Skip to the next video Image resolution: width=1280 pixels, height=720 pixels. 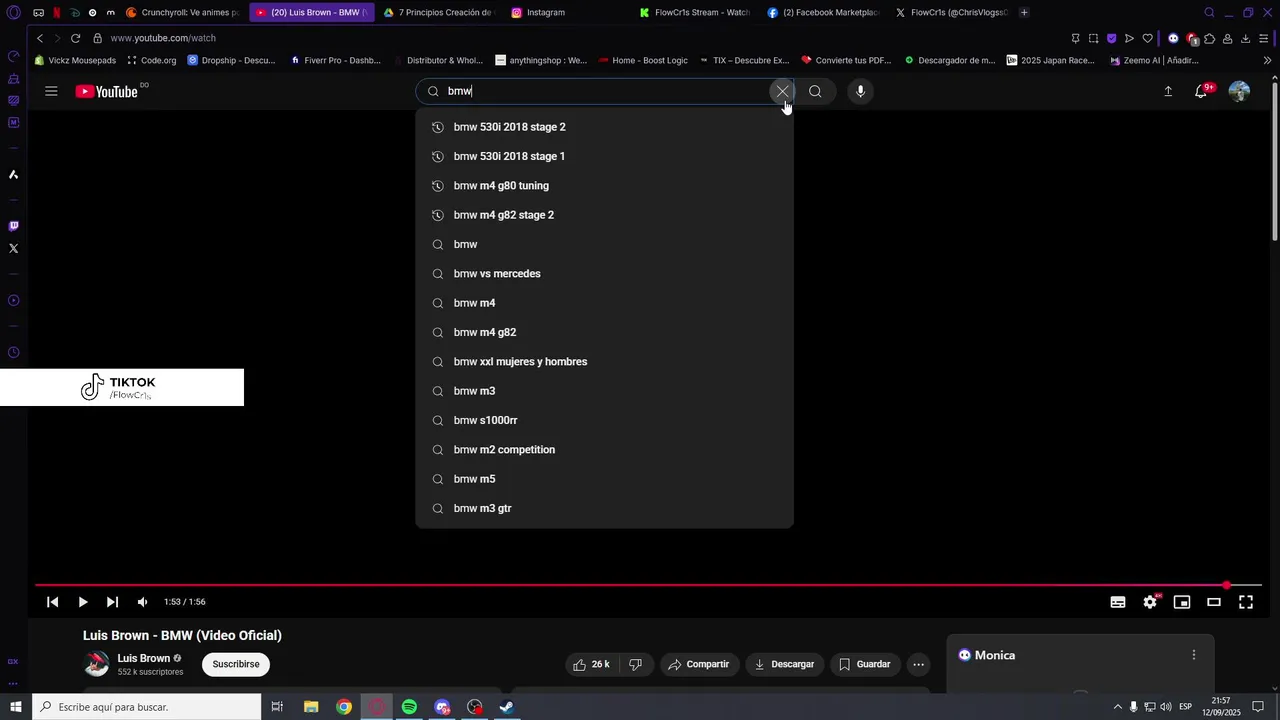pos(112,602)
